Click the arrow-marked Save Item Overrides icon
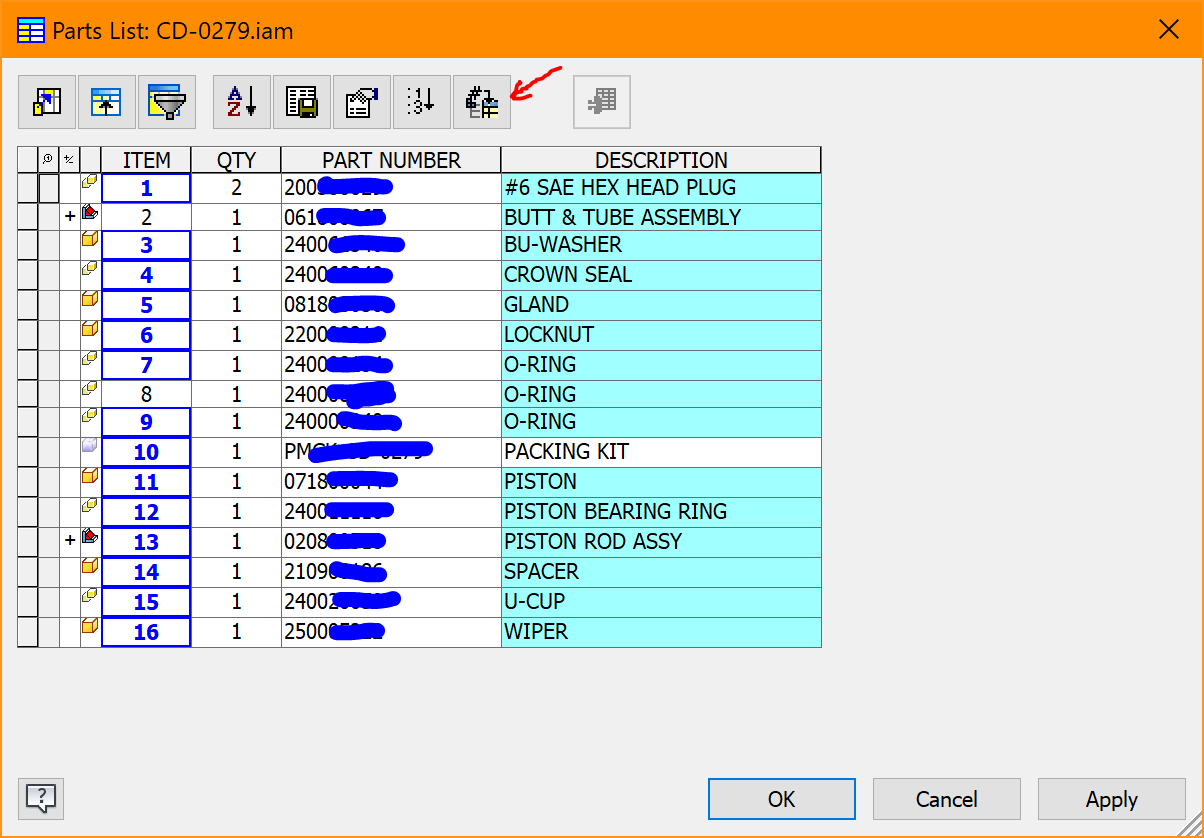1204x838 pixels. 481,101
